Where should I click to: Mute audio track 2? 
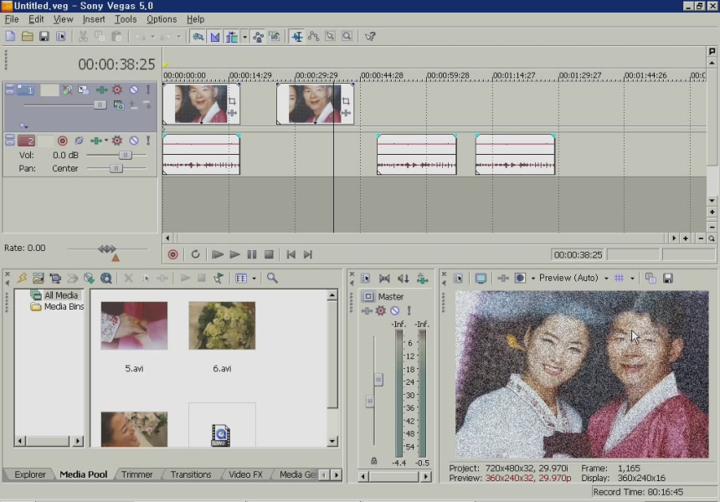134,141
